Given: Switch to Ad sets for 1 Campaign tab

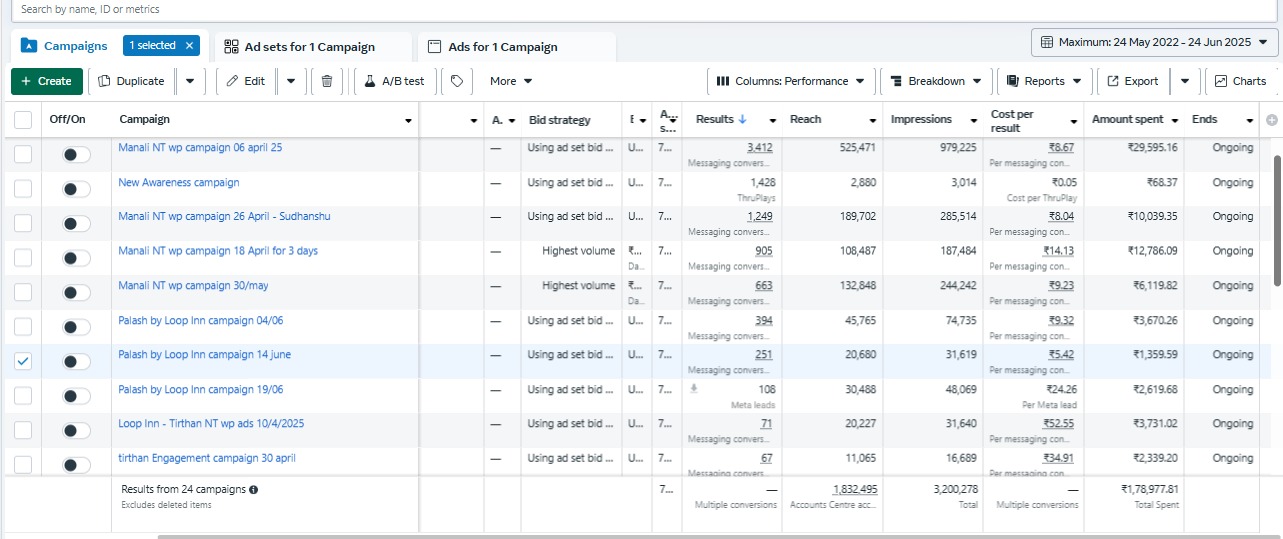Looking at the screenshot, I should [x=310, y=47].
